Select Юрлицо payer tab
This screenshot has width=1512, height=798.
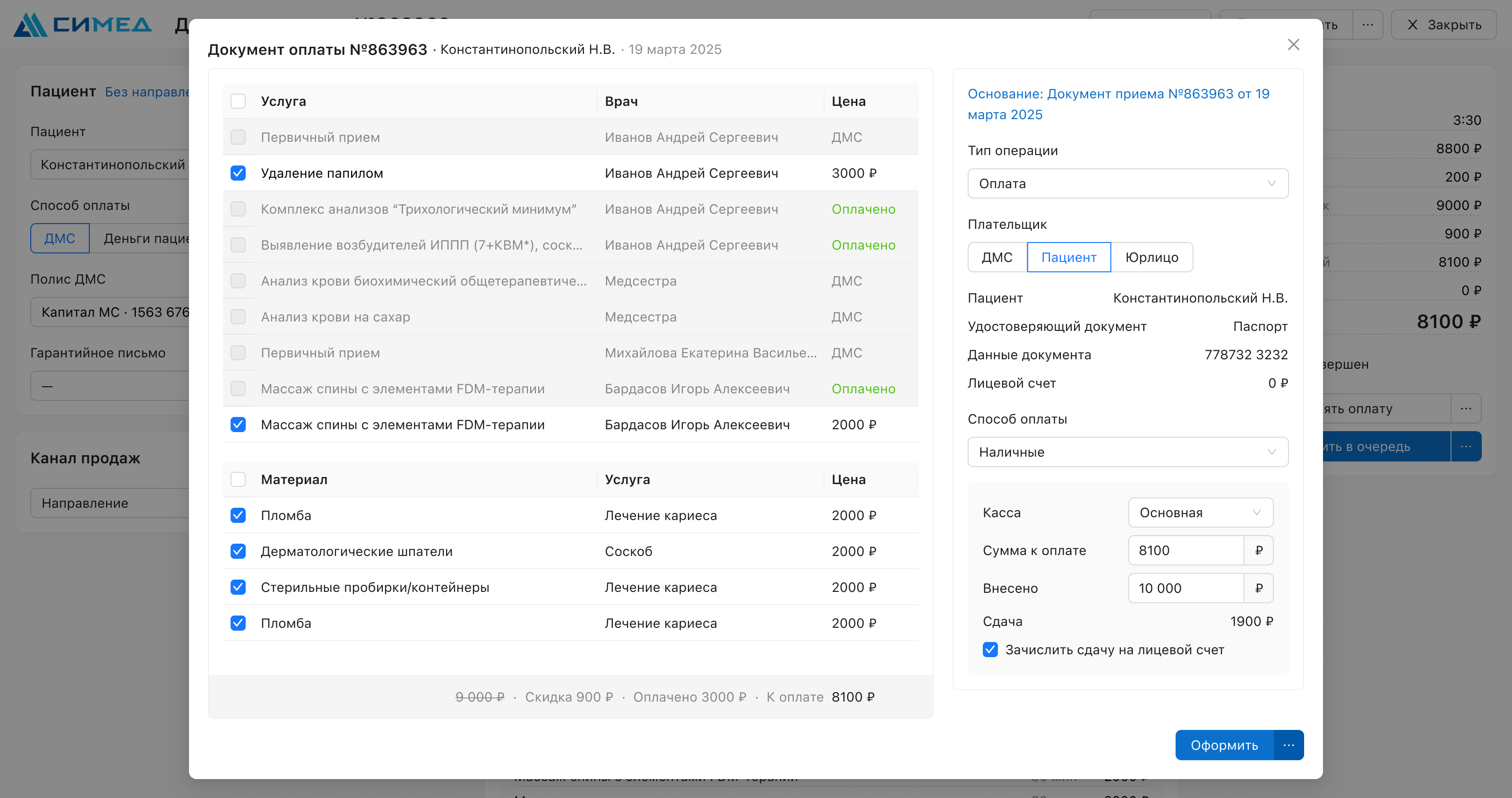tap(1151, 257)
